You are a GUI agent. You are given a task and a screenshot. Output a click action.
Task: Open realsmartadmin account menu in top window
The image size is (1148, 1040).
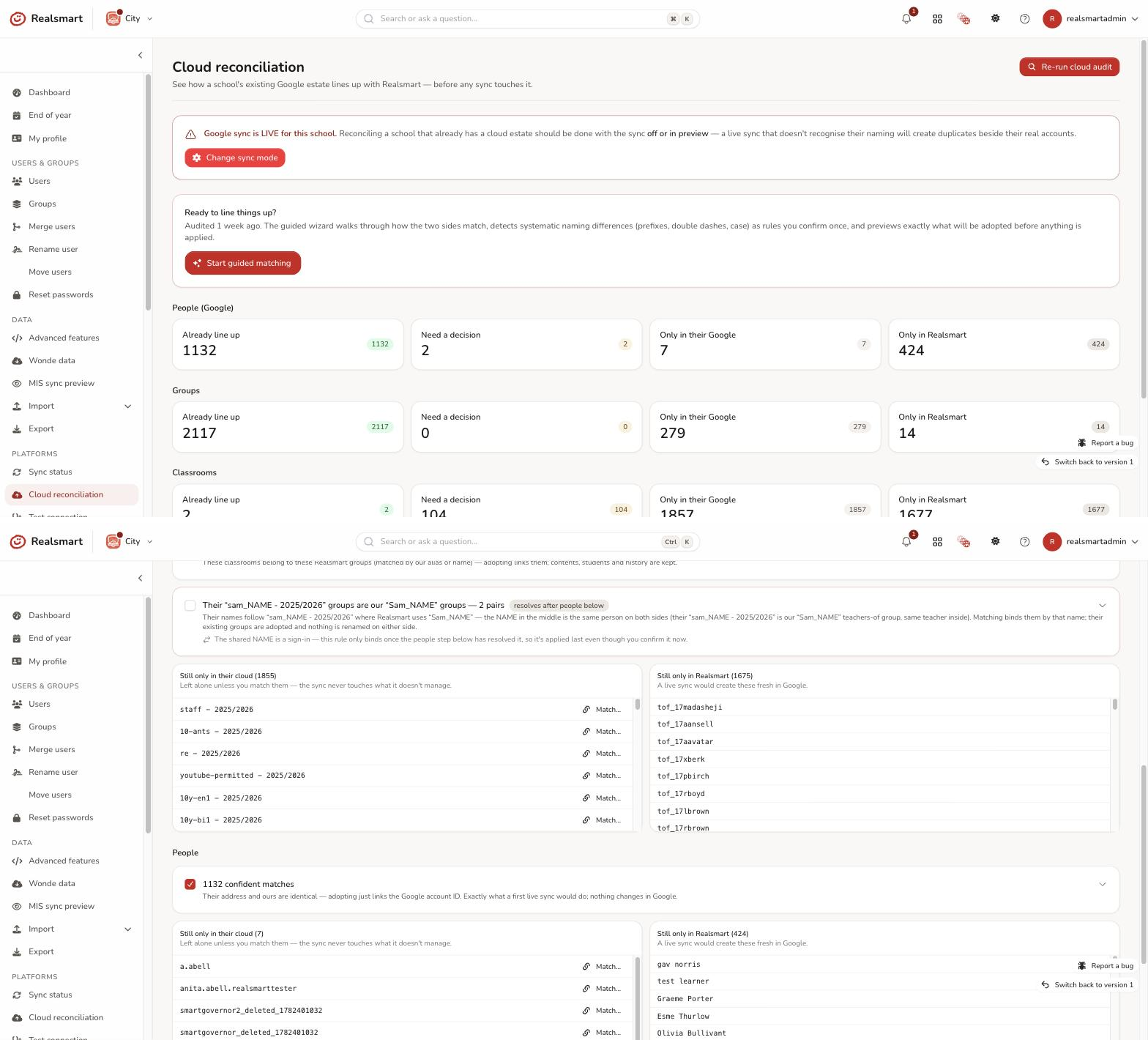click(x=1091, y=18)
